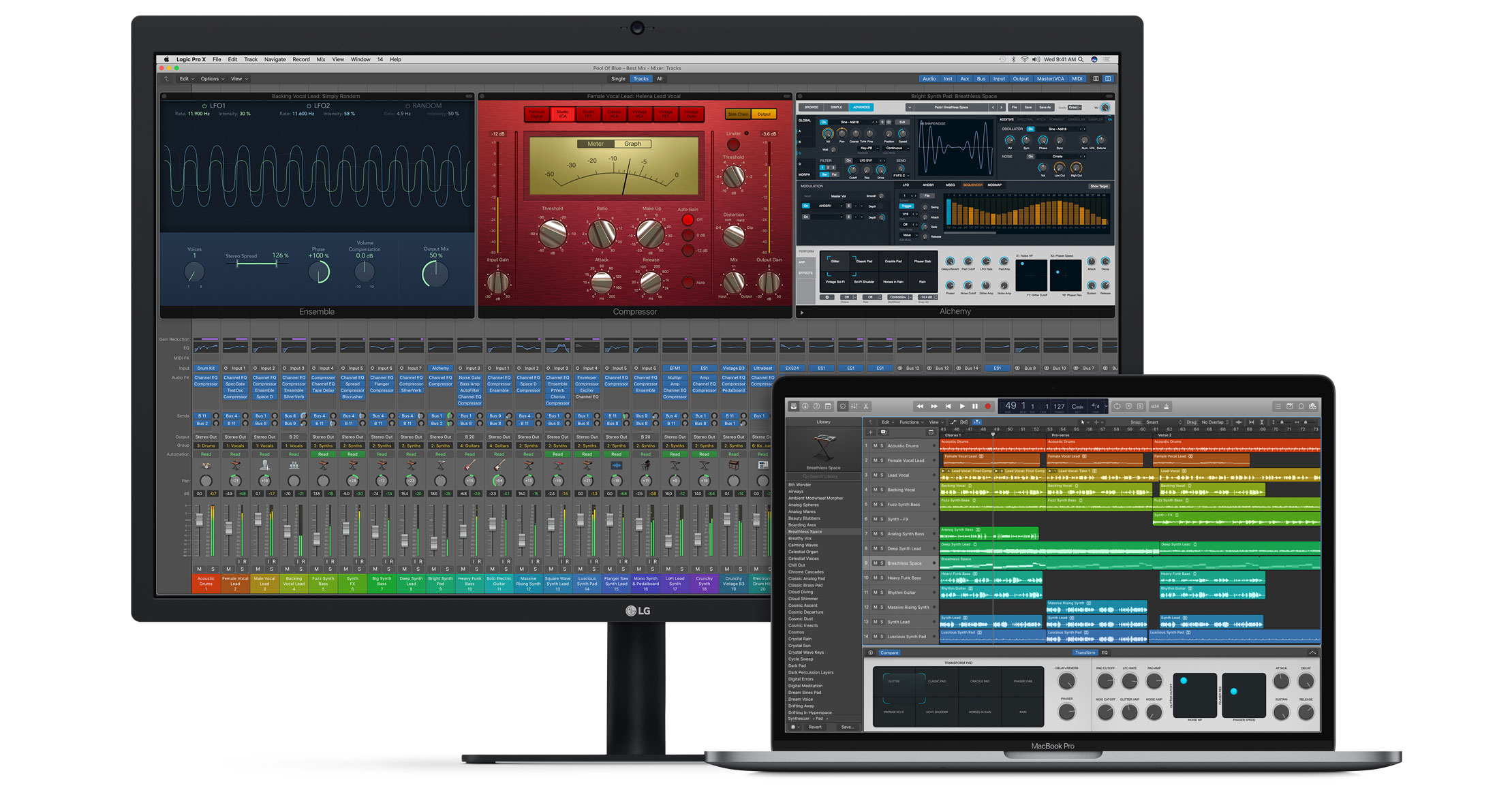The image size is (1512, 803).
Task: Enable the Metronome click icon
Action: pos(1167,407)
